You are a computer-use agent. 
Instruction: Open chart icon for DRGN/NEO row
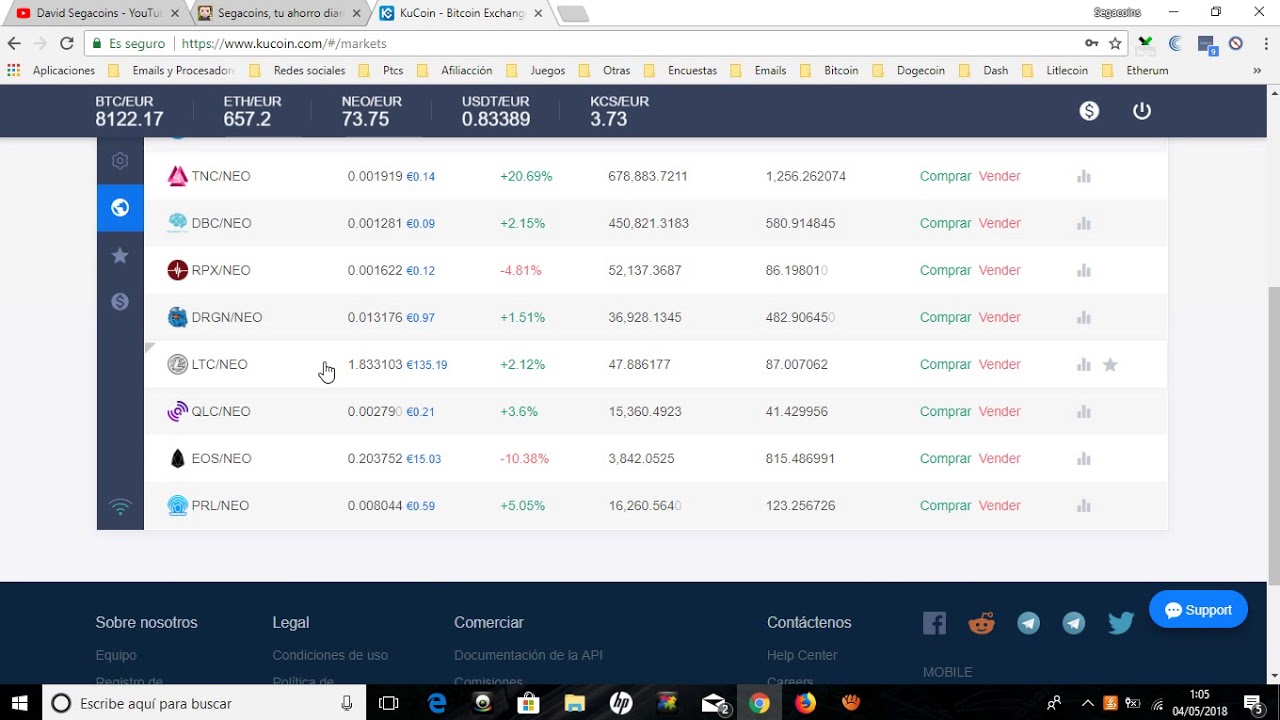(1083, 317)
